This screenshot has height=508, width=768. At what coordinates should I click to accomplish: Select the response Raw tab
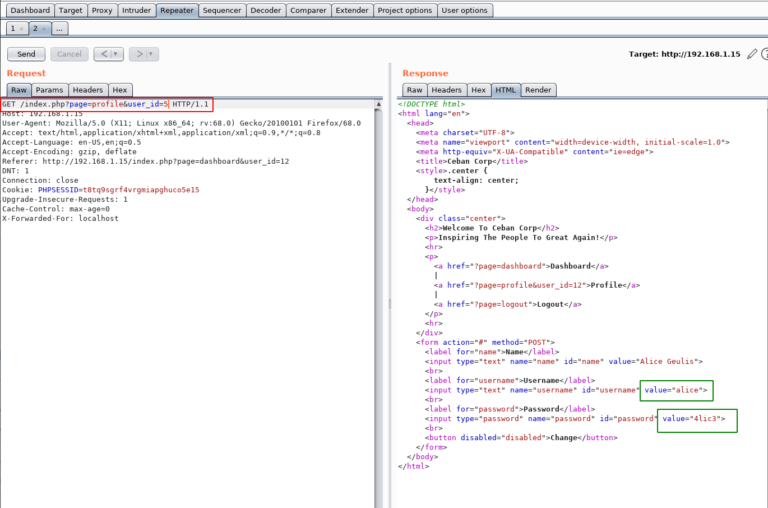[x=414, y=90]
